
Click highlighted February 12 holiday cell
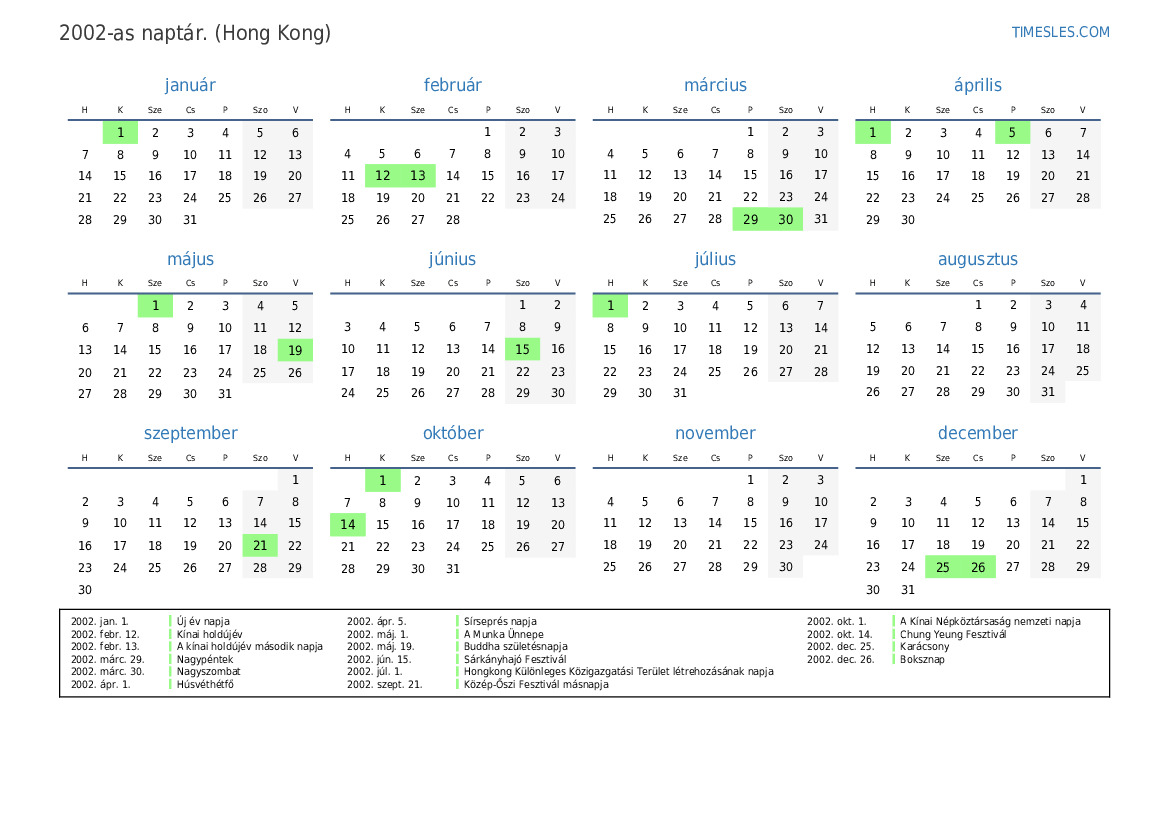(x=382, y=176)
